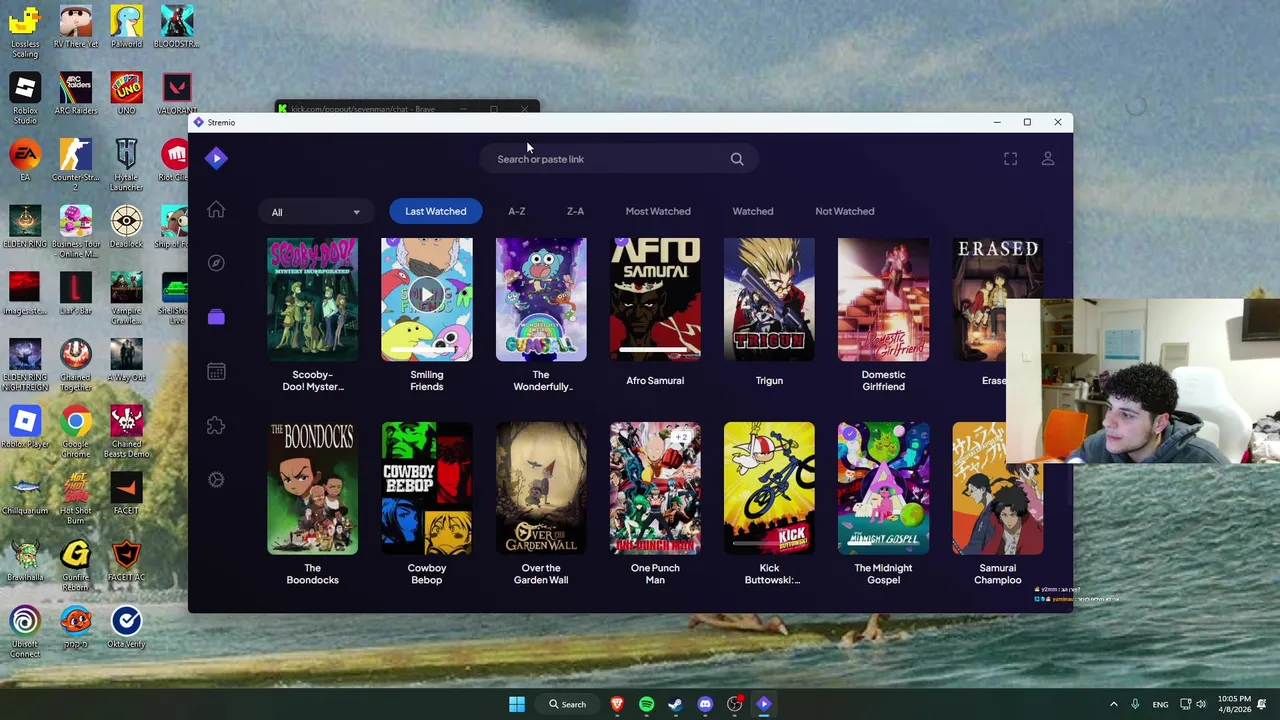Select the Counter-Strike 2 desktop icon
This screenshot has height=720, width=1280.
click(x=76, y=165)
